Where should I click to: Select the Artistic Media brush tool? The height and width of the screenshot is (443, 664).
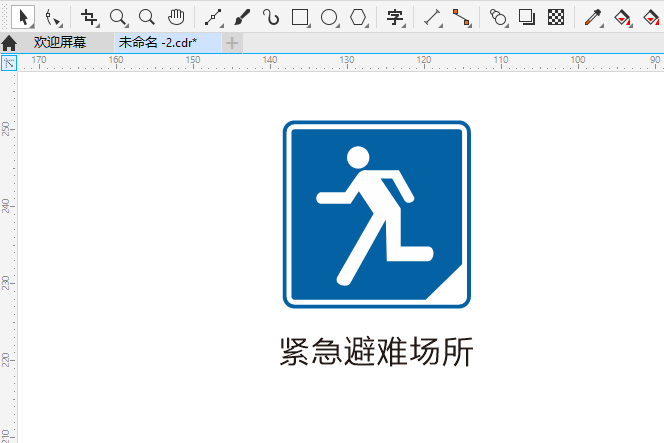point(242,17)
